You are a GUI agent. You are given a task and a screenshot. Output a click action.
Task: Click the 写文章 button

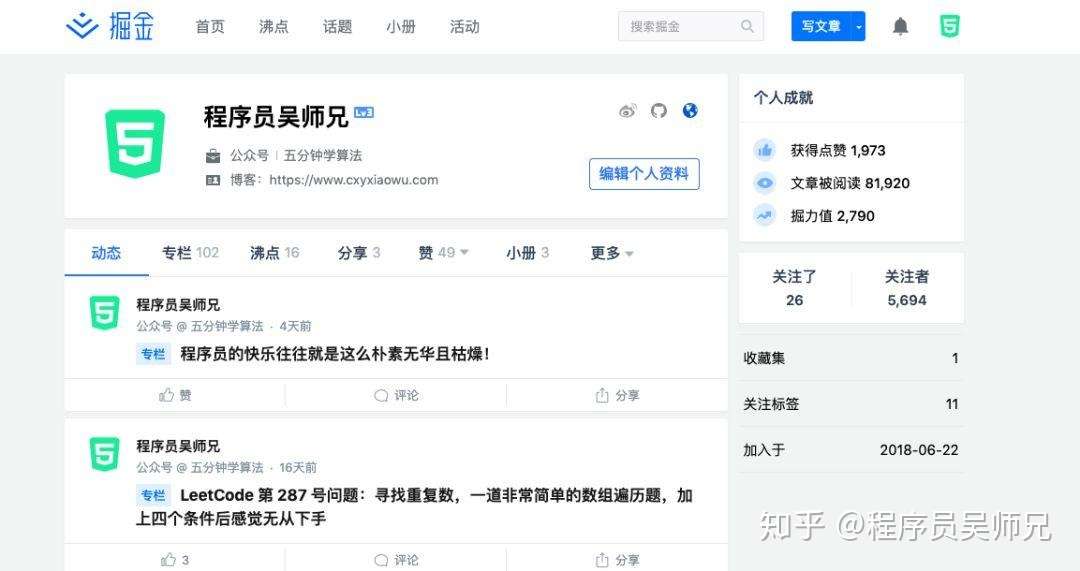821,26
